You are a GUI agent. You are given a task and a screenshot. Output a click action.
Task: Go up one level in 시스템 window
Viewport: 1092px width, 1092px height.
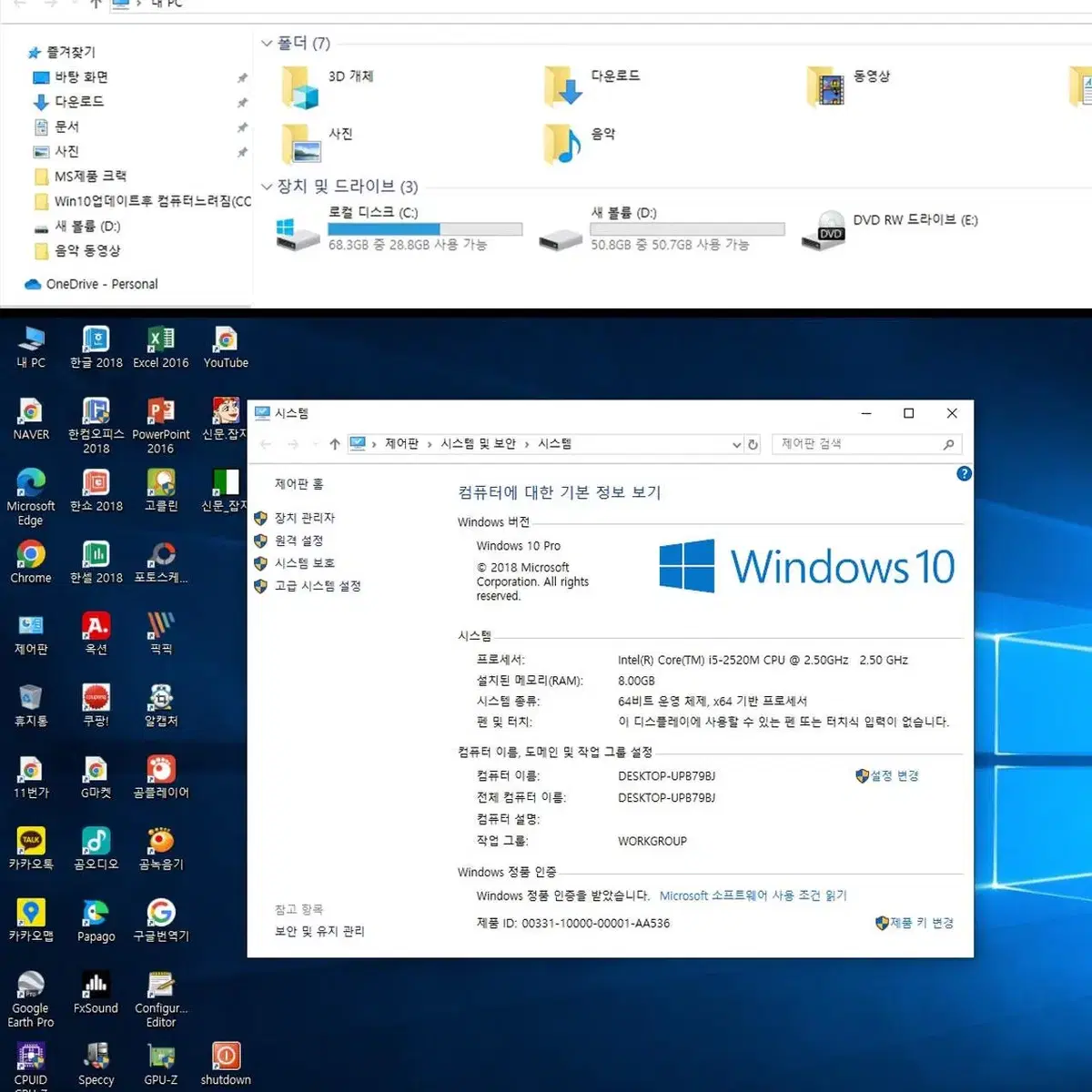[334, 444]
